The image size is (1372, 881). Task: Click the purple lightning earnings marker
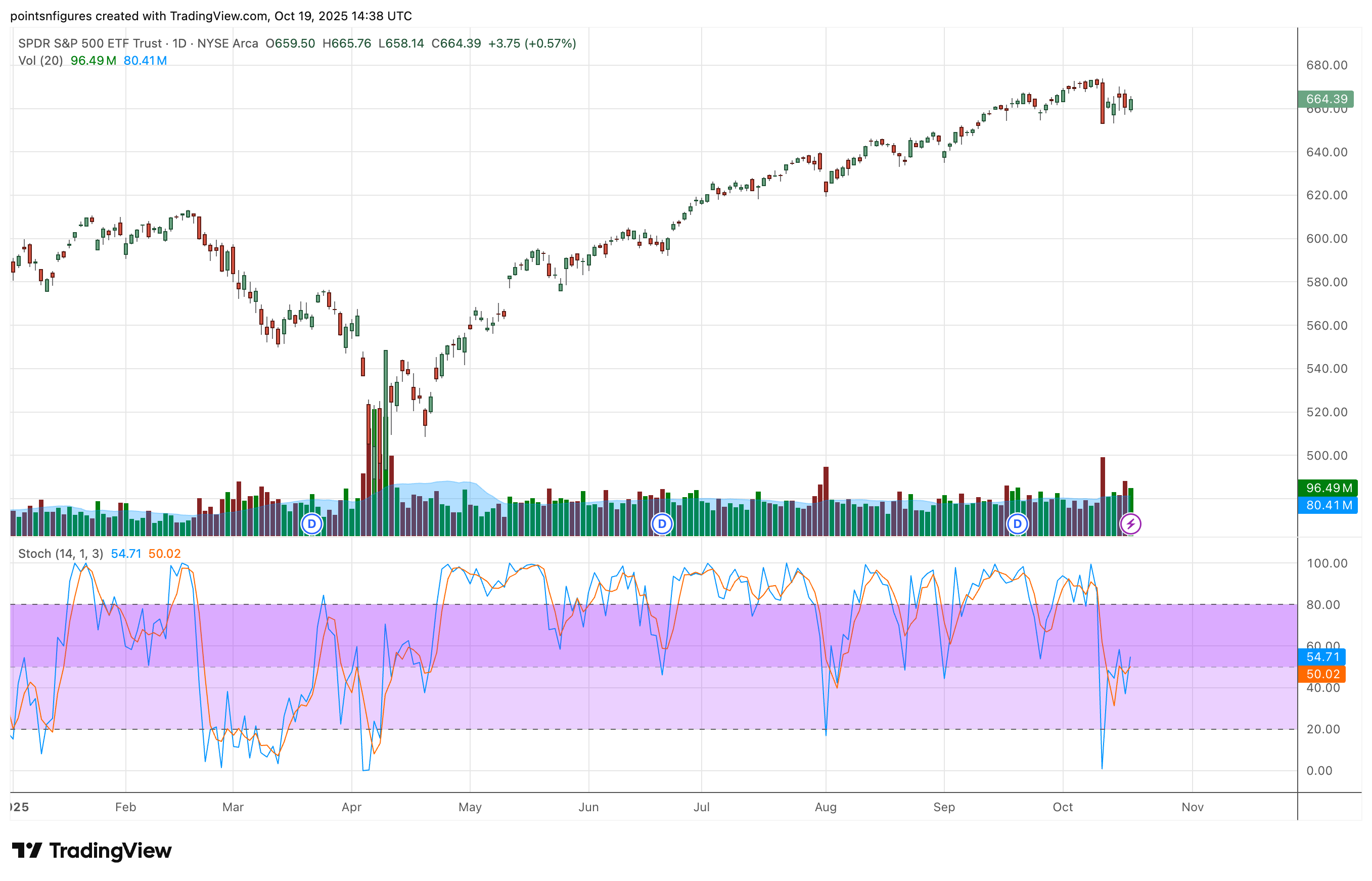(x=1130, y=523)
